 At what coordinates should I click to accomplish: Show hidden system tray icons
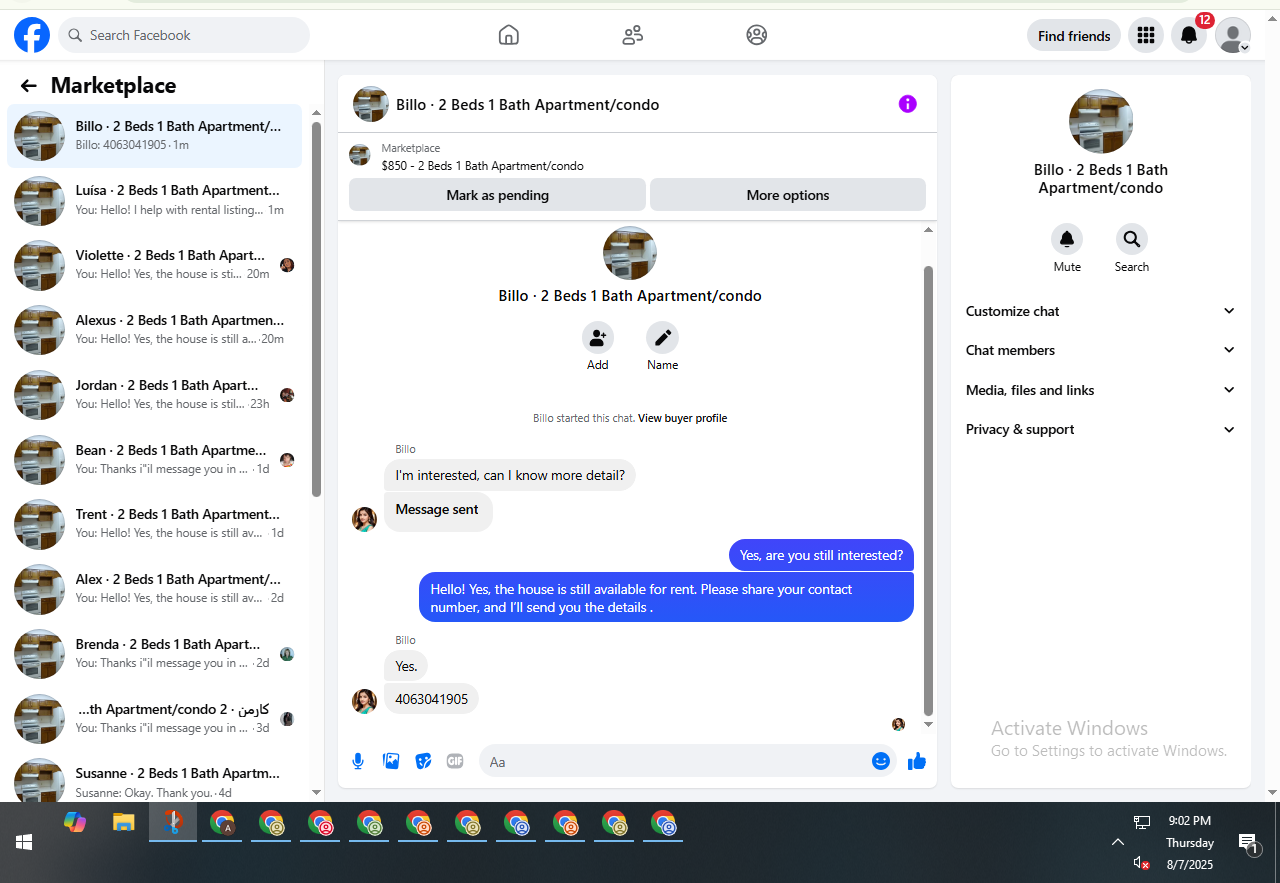[x=1117, y=843]
